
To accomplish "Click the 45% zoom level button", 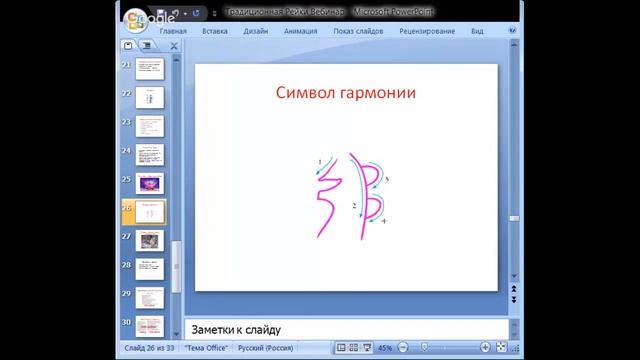I will pos(384,348).
